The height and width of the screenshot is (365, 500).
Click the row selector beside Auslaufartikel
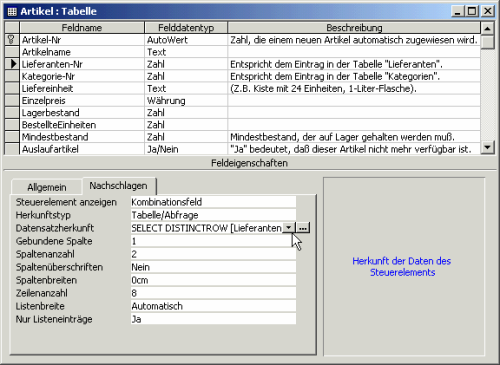click(x=12, y=149)
